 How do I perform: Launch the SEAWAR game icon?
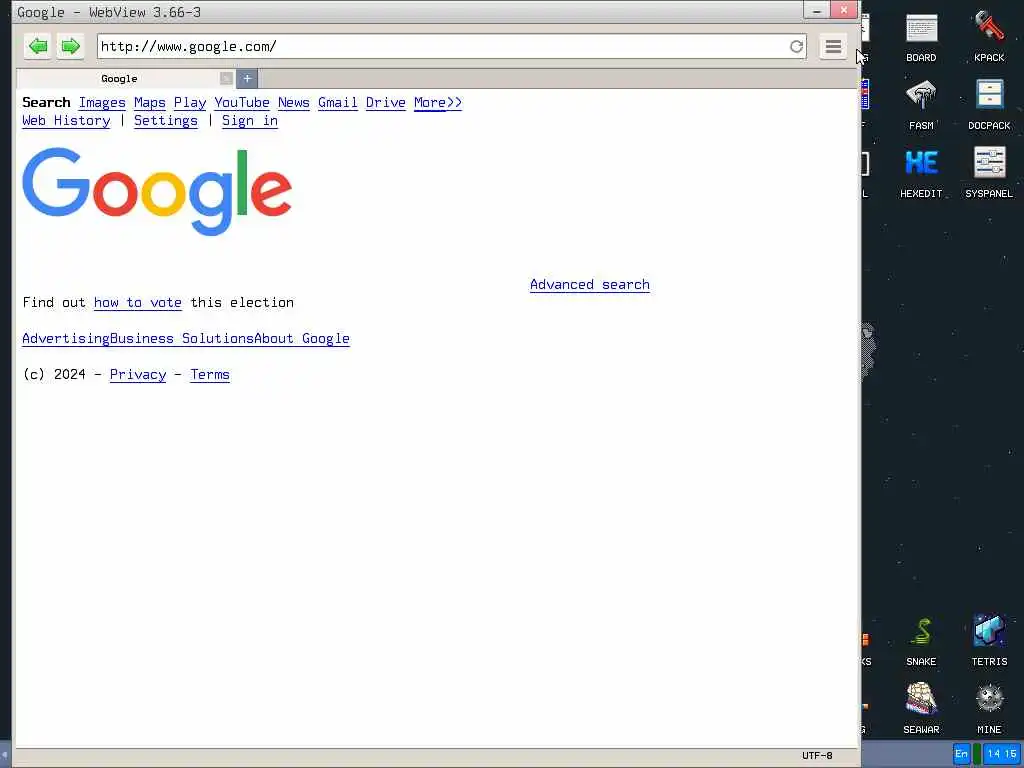pos(921,709)
